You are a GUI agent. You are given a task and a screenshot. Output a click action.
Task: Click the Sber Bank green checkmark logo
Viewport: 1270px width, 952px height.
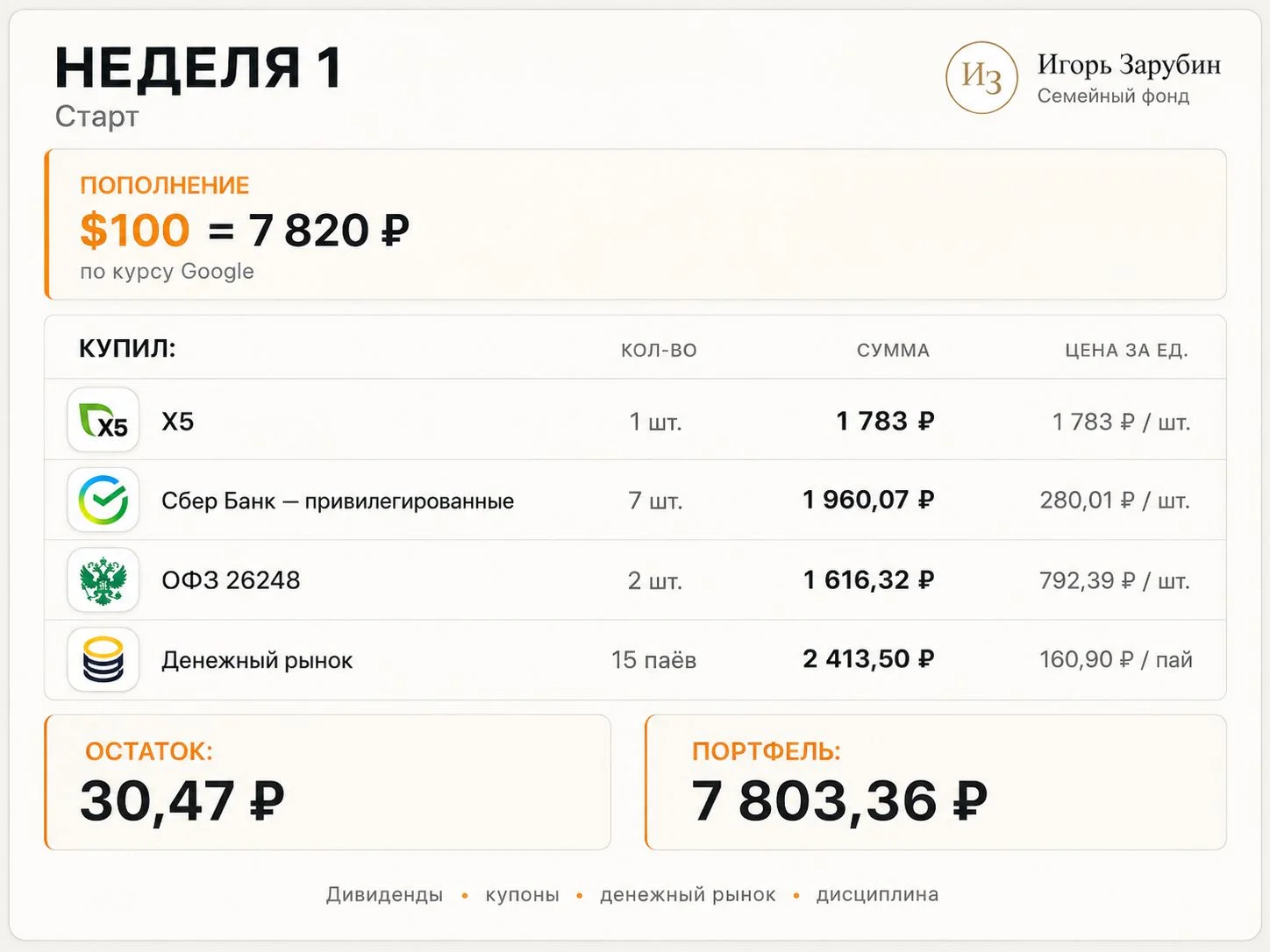pyautogui.click(x=103, y=500)
